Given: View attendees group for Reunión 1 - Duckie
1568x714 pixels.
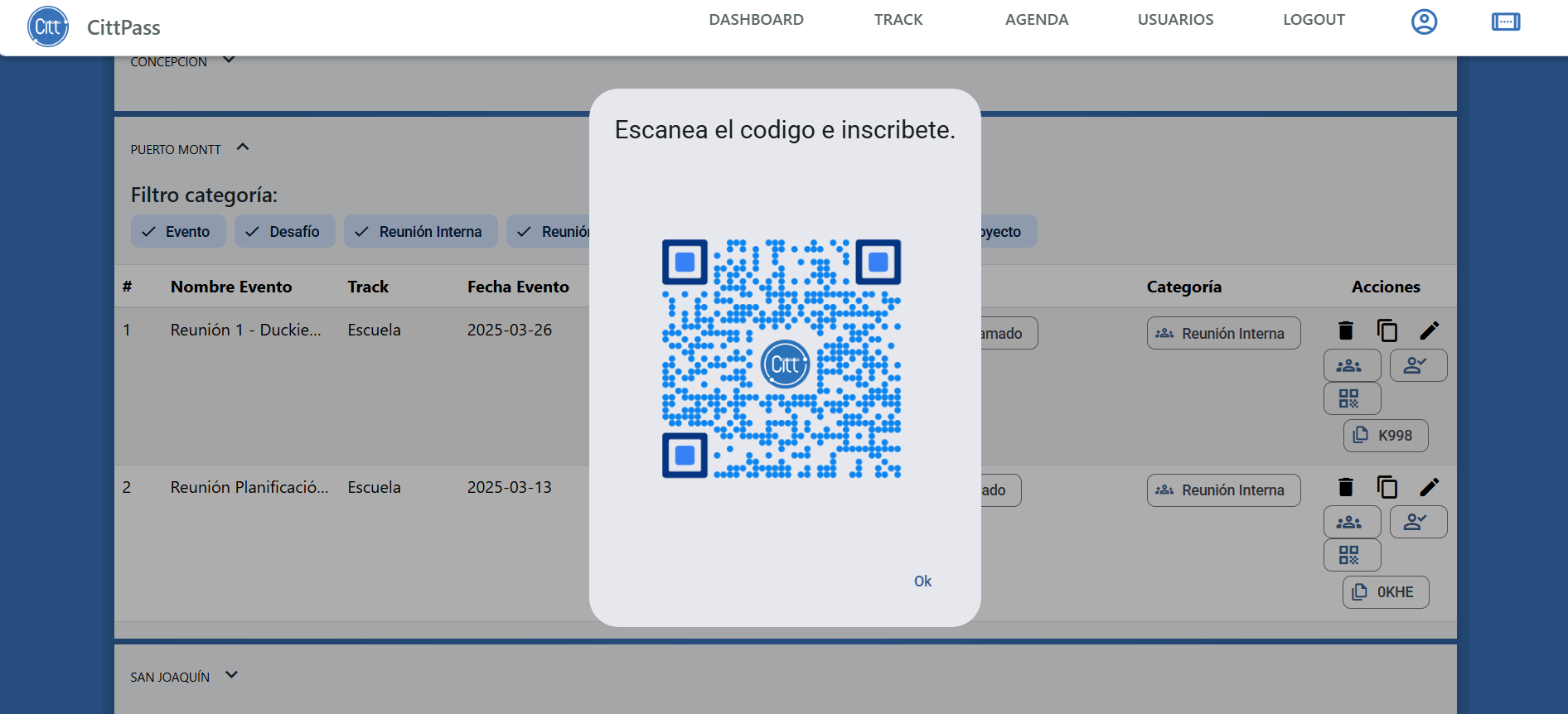Looking at the screenshot, I should pos(1352,365).
